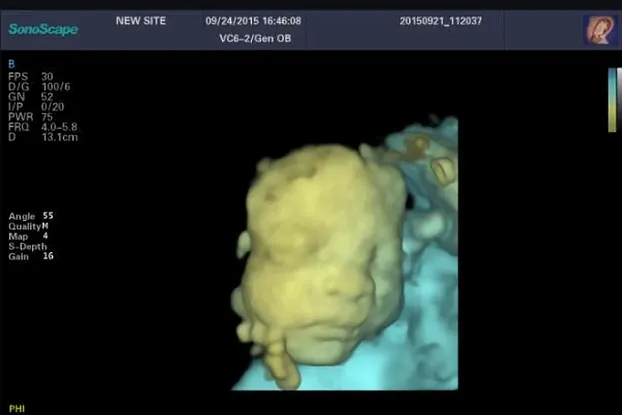Click the Angle 55 setting
622x415 pixels.
tap(30, 216)
